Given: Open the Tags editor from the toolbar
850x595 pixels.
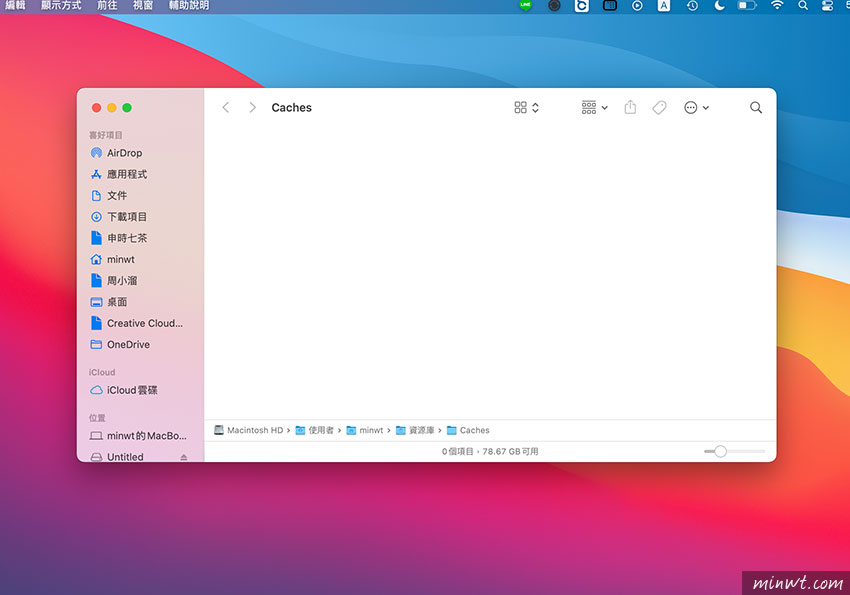Looking at the screenshot, I should pos(659,107).
